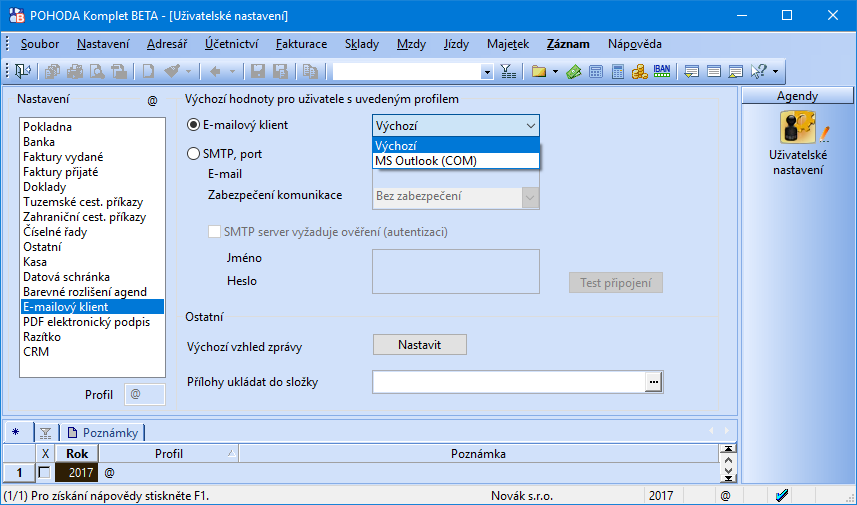Click the back arrow toolbar icon
857x505 pixels.
[x=215, y=71]
